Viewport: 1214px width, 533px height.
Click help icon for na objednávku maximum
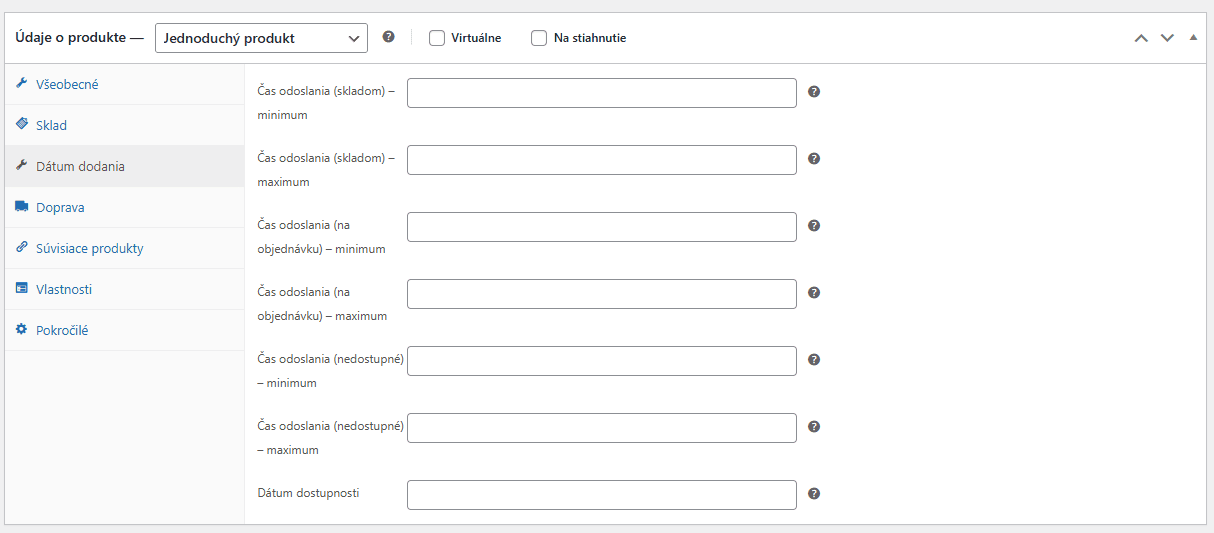(x=814, y=293)
